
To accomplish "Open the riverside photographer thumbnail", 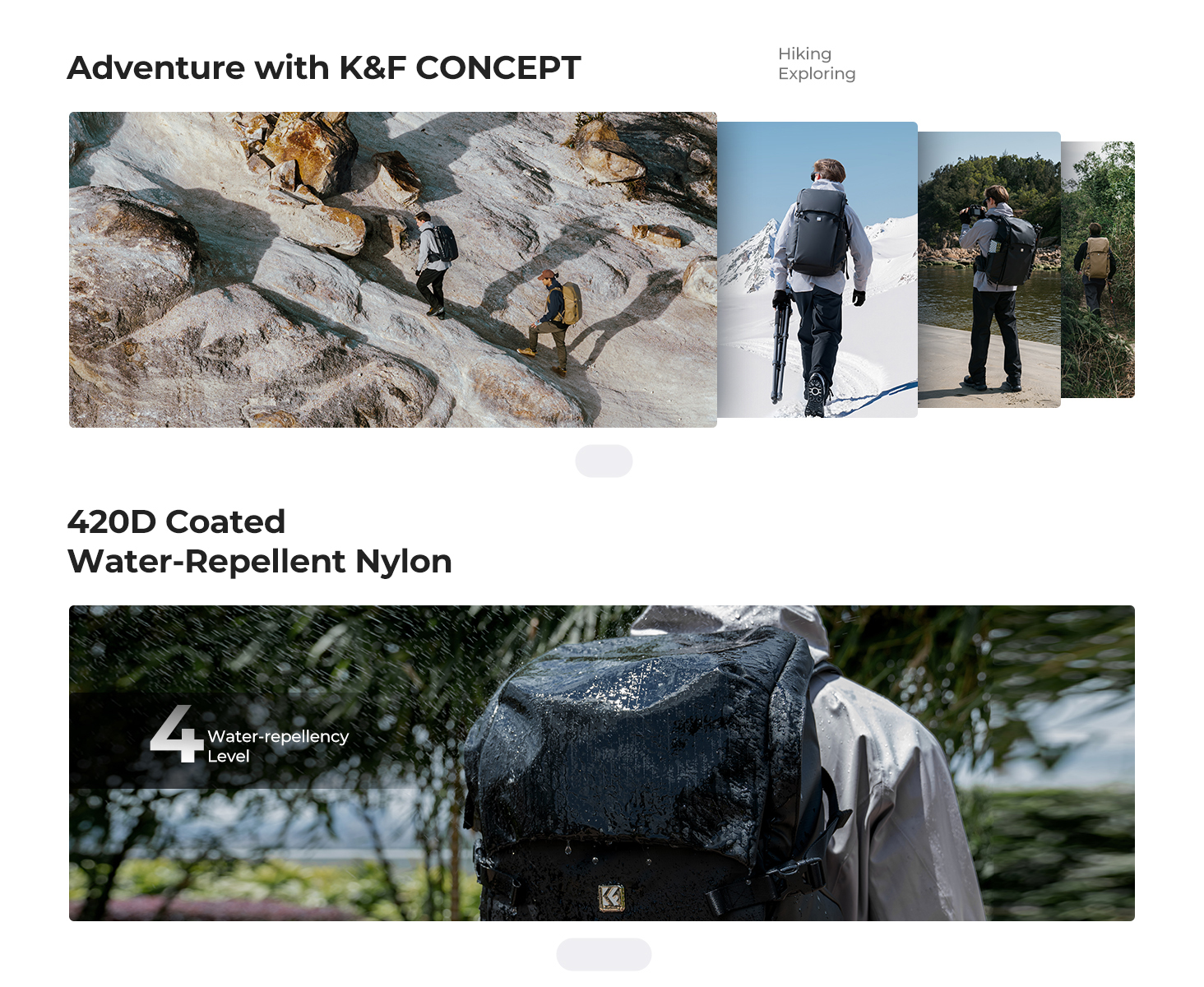I will pos(989,270).
